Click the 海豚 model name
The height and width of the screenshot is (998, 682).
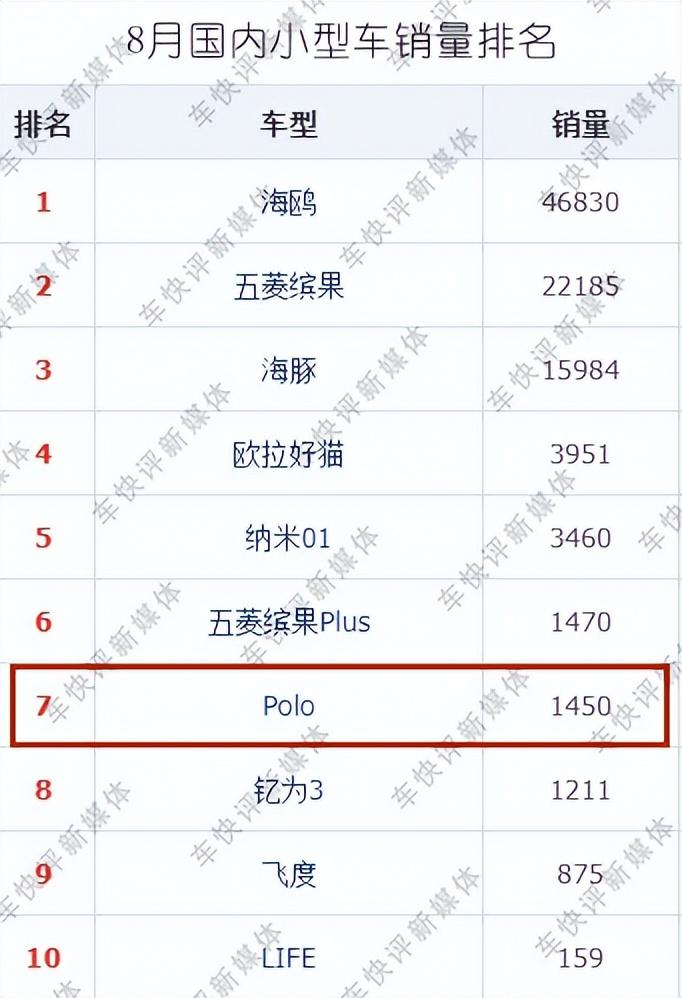pyautogui.click(x=288, y=370)
